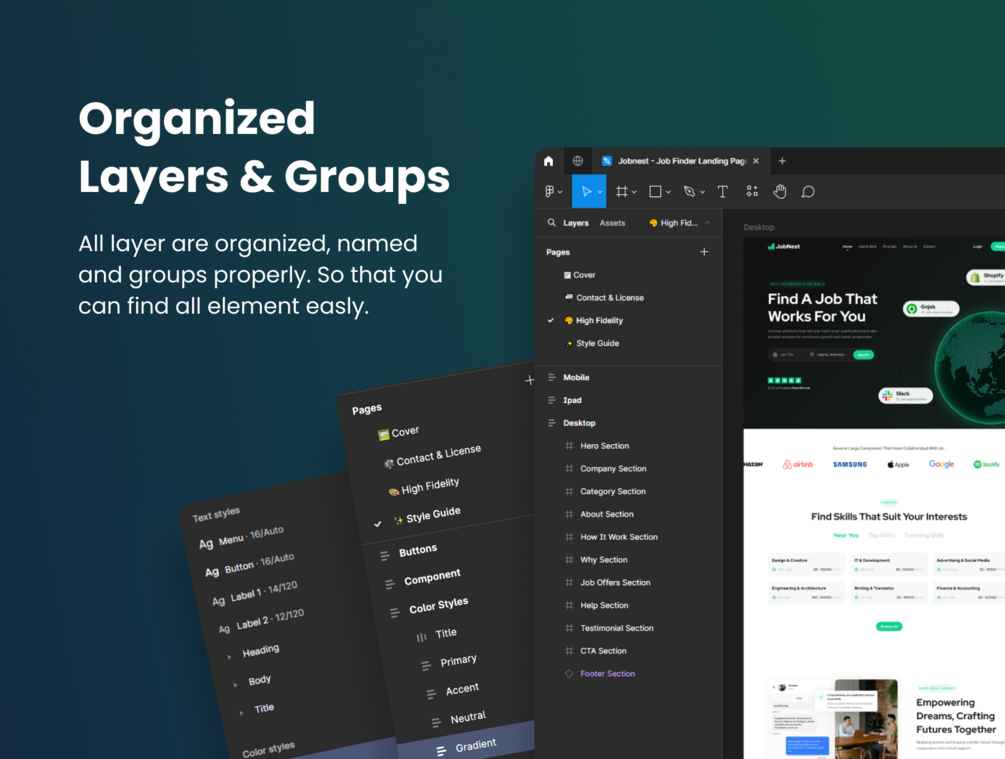
Task: Click the frame icon beside Hero Section
Action: [569, 446]
